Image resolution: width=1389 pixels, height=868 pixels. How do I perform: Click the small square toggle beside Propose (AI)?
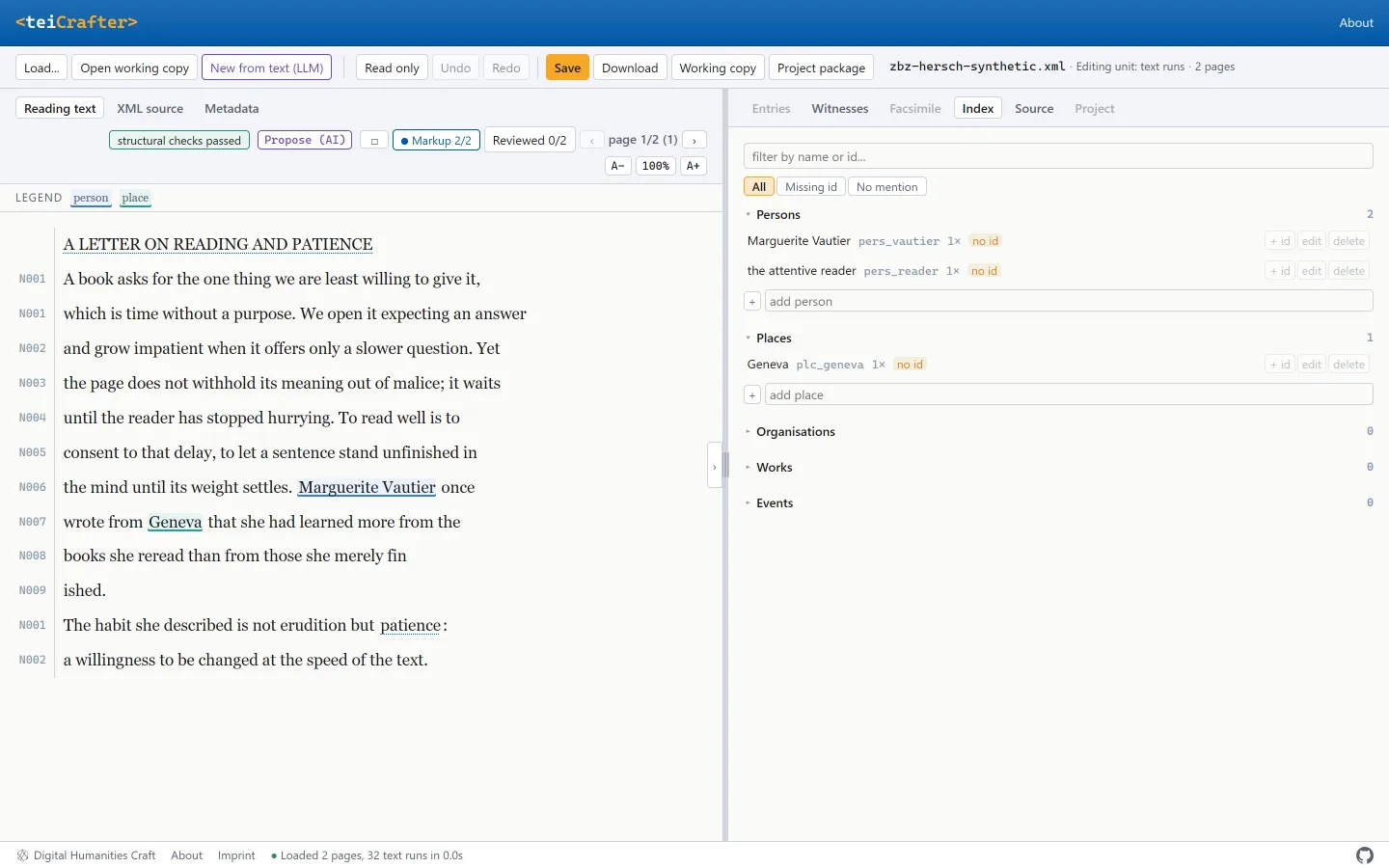(x=374, y=141)
